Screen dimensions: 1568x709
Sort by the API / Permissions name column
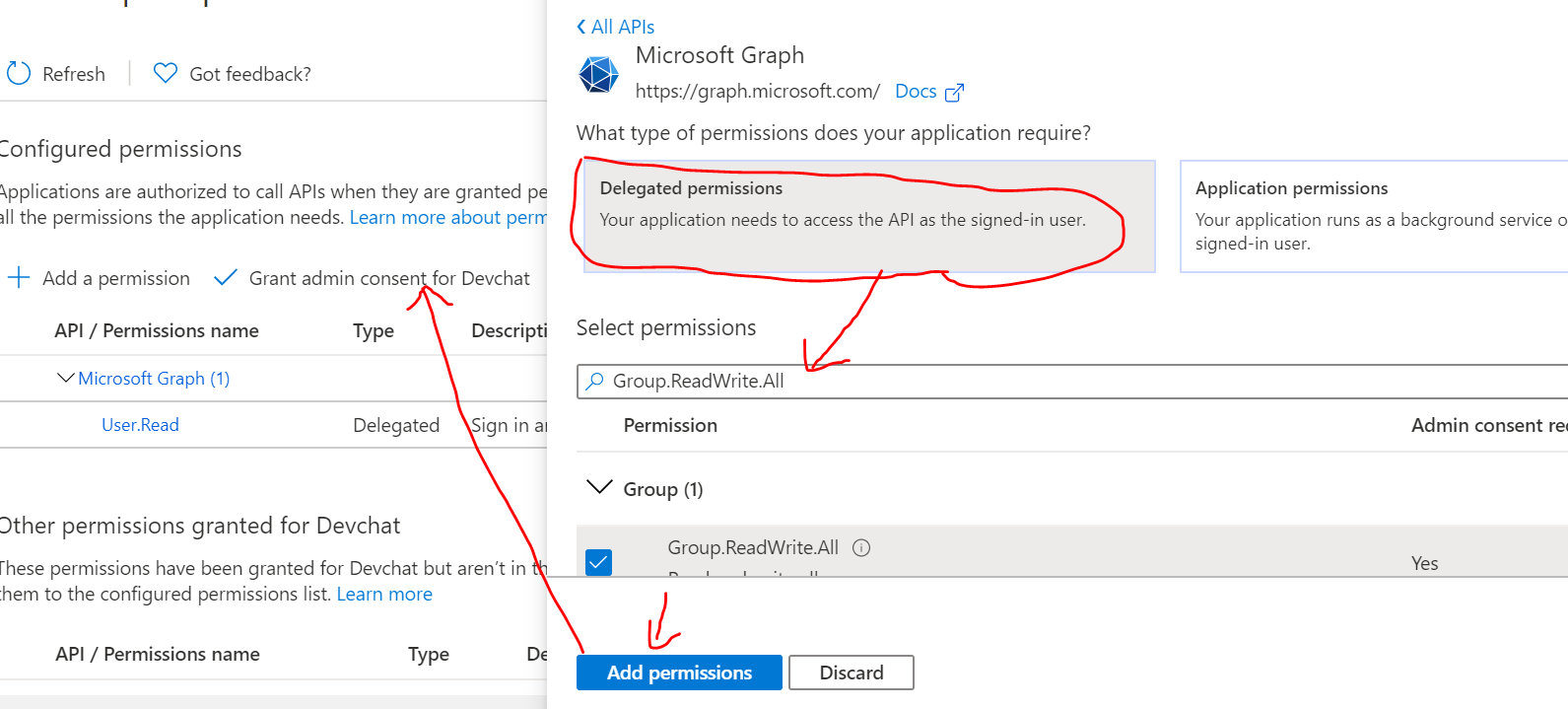(157, 331)
